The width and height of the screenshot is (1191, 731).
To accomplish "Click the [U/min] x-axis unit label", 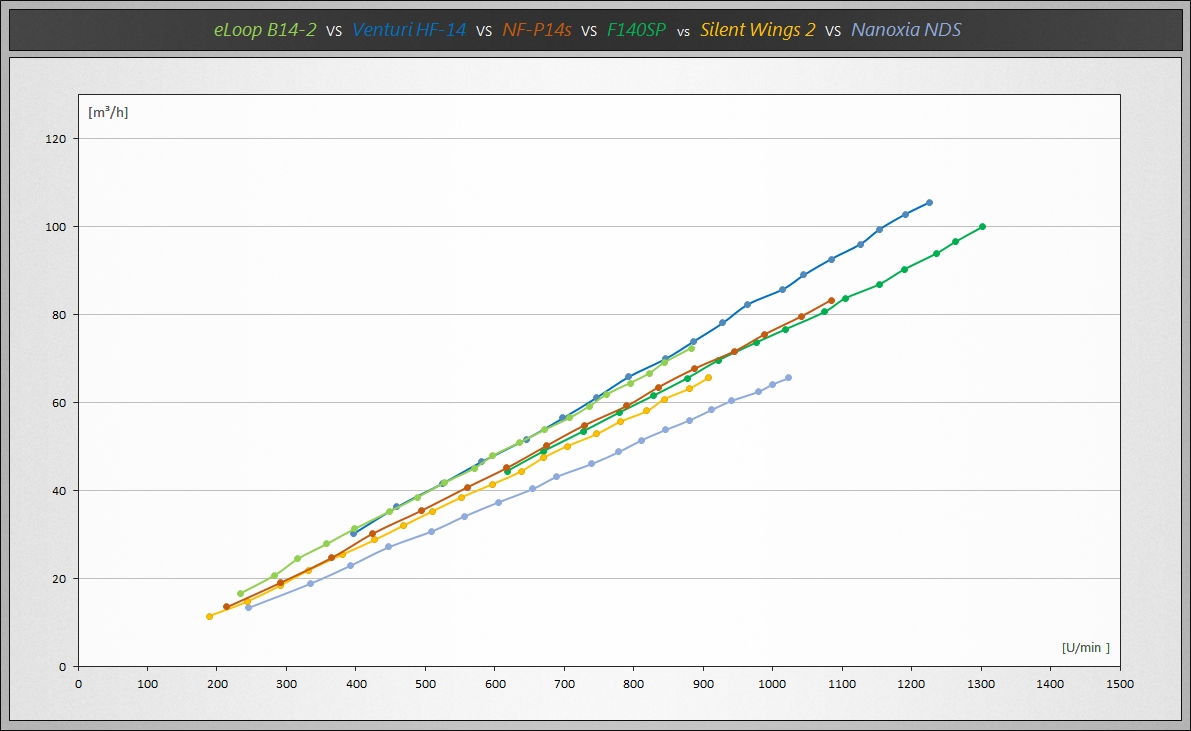I will (1085, 647).
